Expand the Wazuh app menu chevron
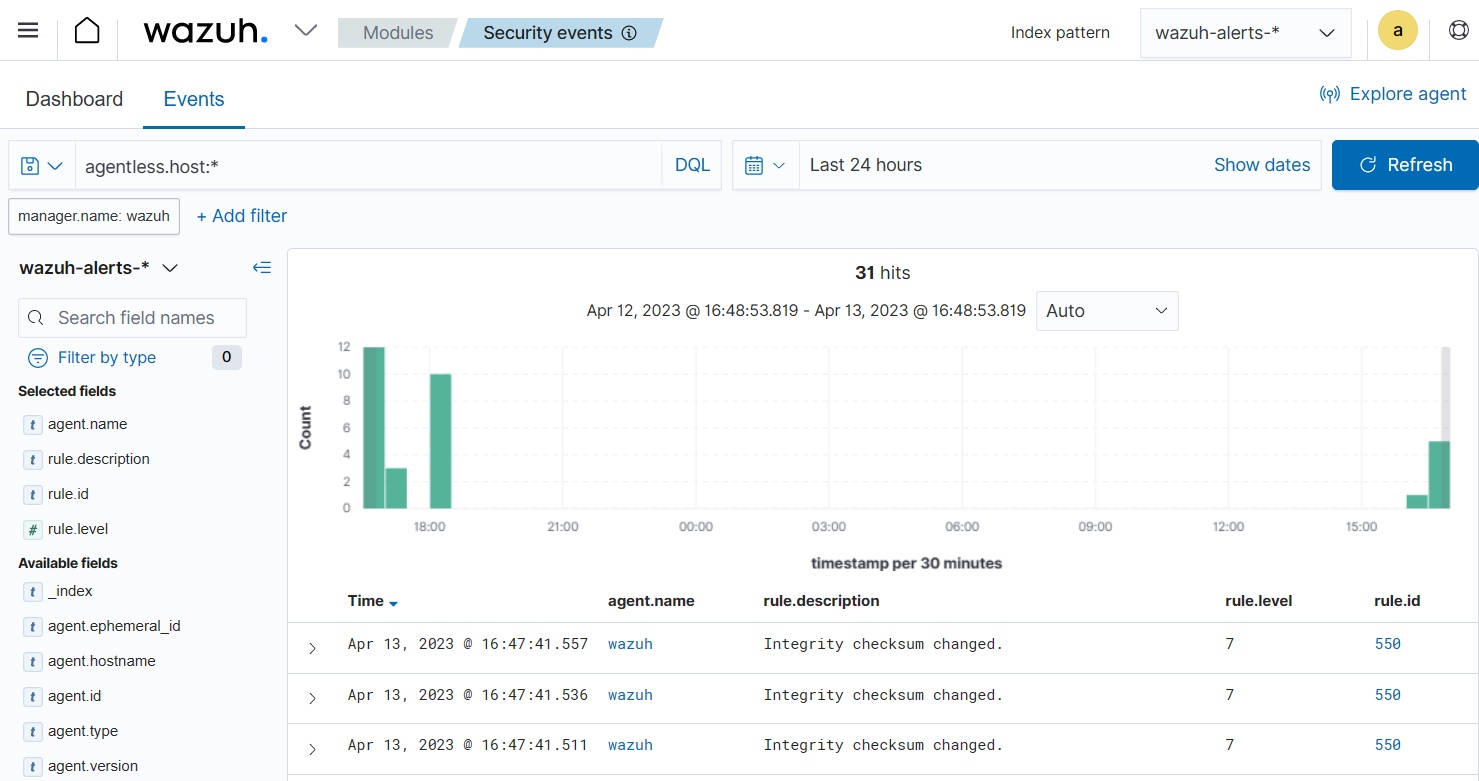Image resolution: width=1479 pixels, height=781 pixels. tap(306, 30)
